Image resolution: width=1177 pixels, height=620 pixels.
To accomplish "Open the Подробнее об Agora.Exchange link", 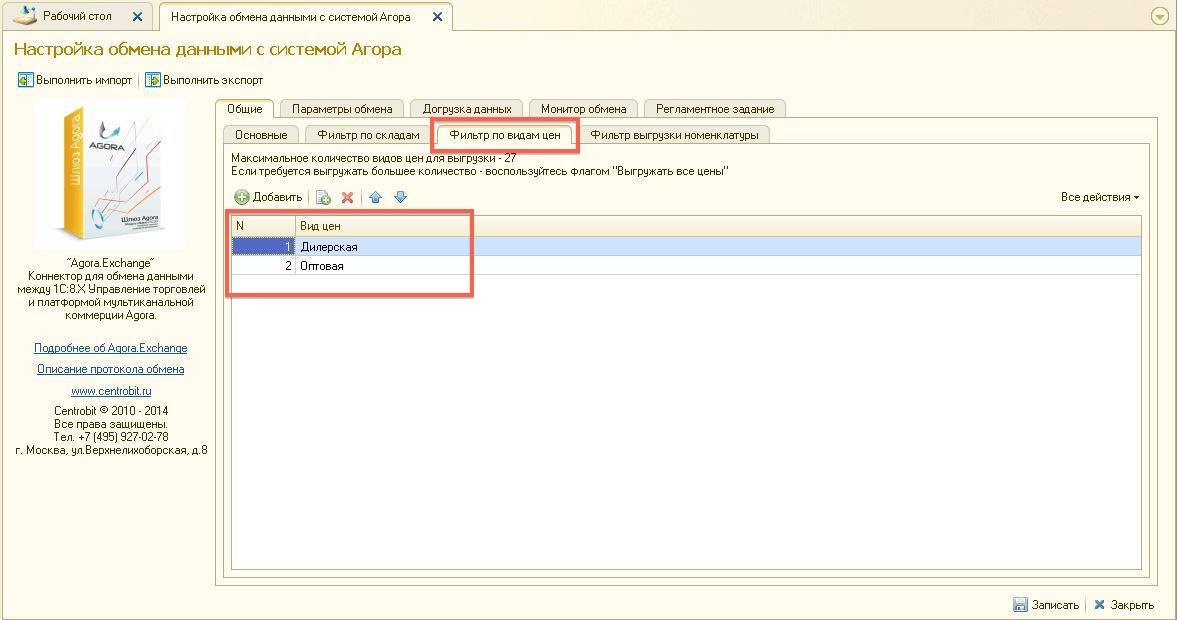I will pos(110,348).
